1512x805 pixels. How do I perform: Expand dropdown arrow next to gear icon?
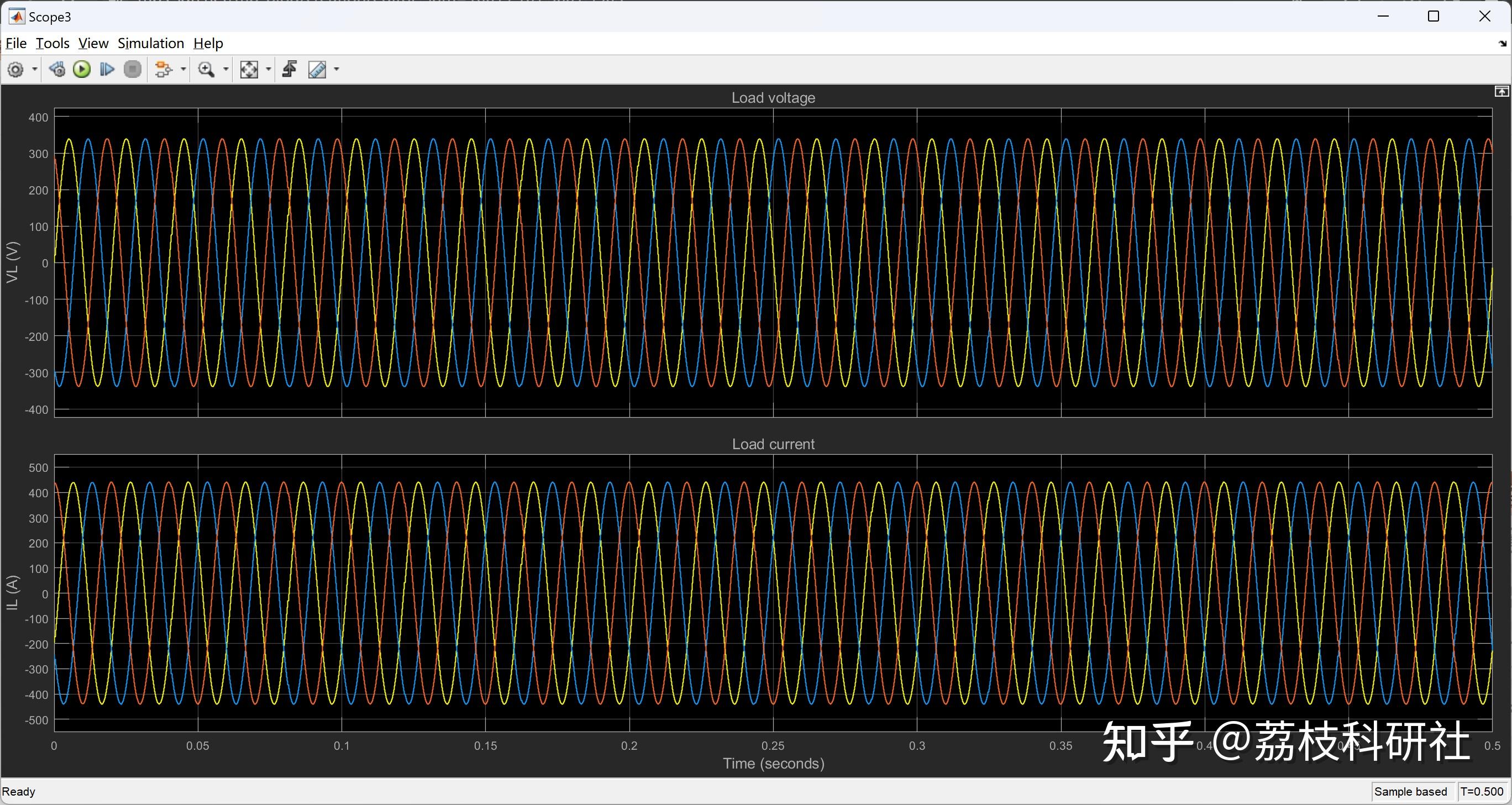(x=35, y=70)
